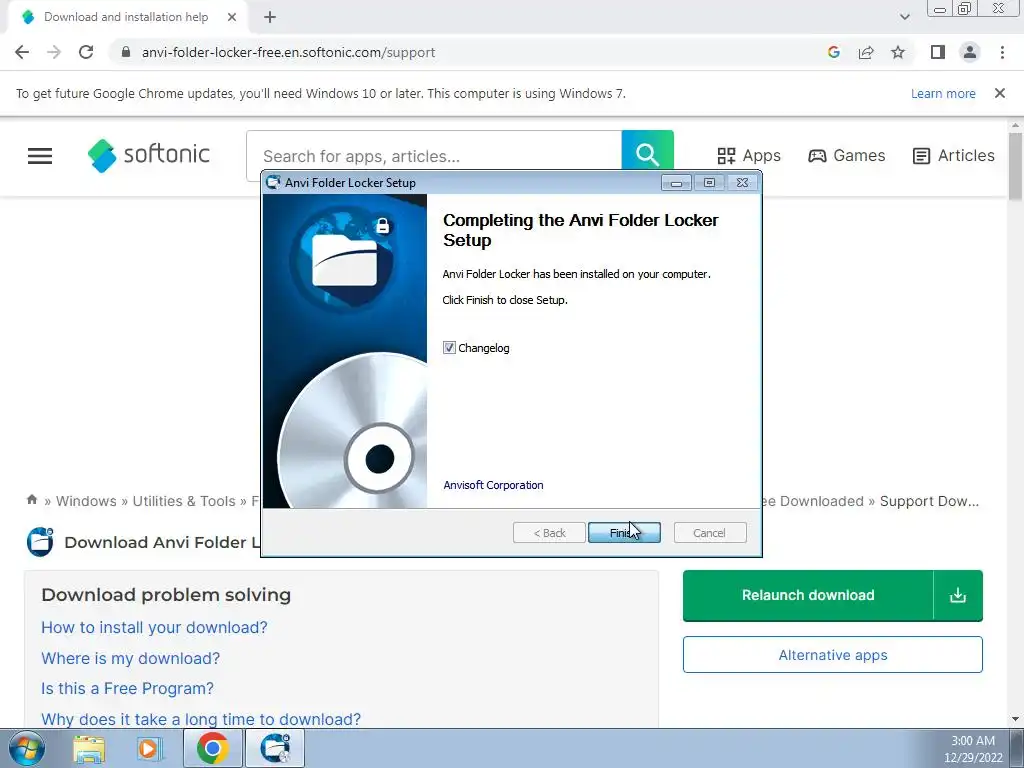This screenshot has height=768, width=1024.
Task: Click the download arrow icon beside Relaunch
Action: pos(958,595)
